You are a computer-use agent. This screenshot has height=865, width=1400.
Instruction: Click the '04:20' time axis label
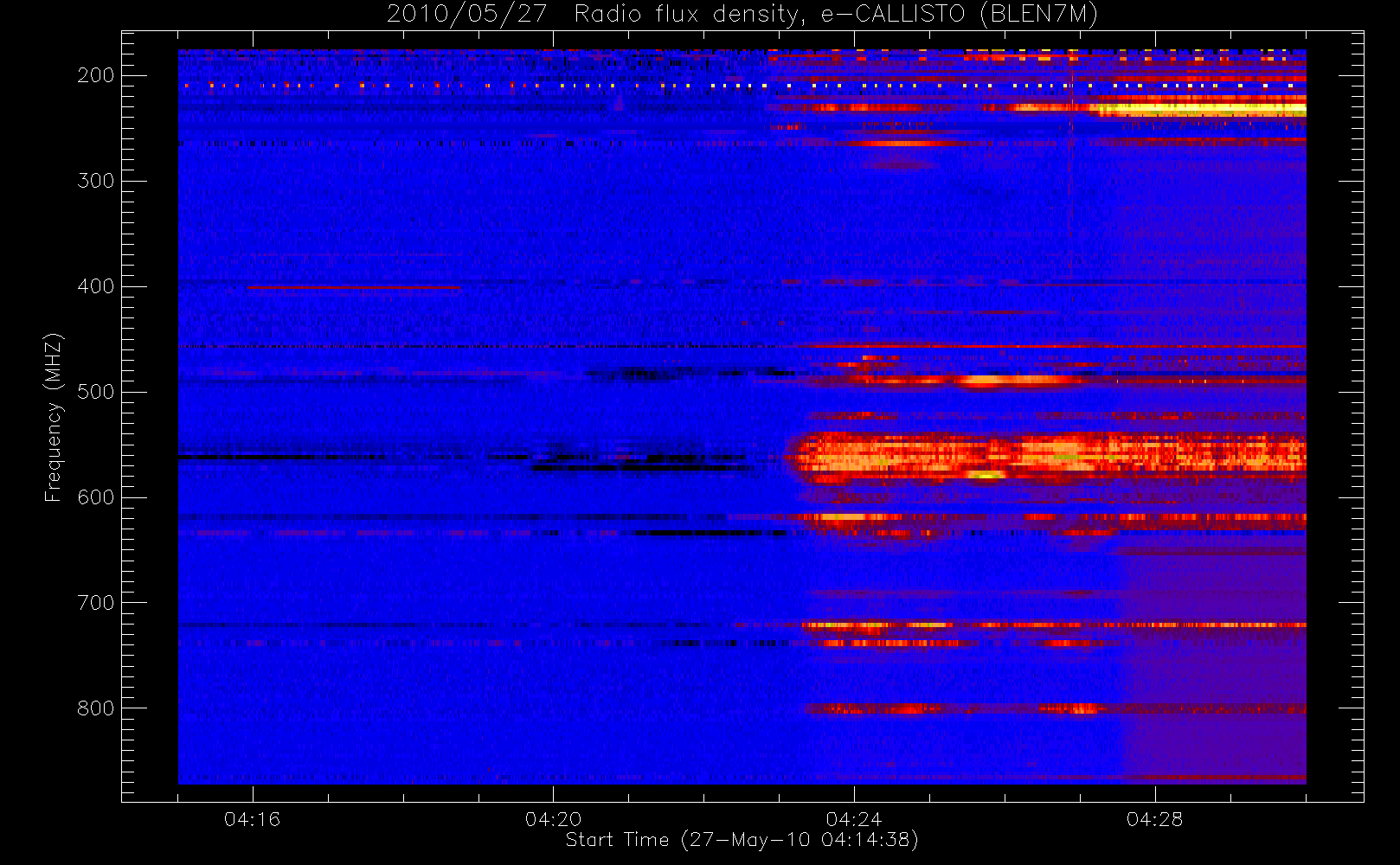pyautogui.click(x=553, y=819)
